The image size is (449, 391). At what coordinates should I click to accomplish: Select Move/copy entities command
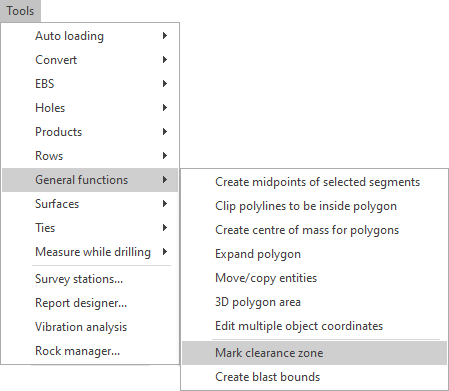tap(314, 278)
